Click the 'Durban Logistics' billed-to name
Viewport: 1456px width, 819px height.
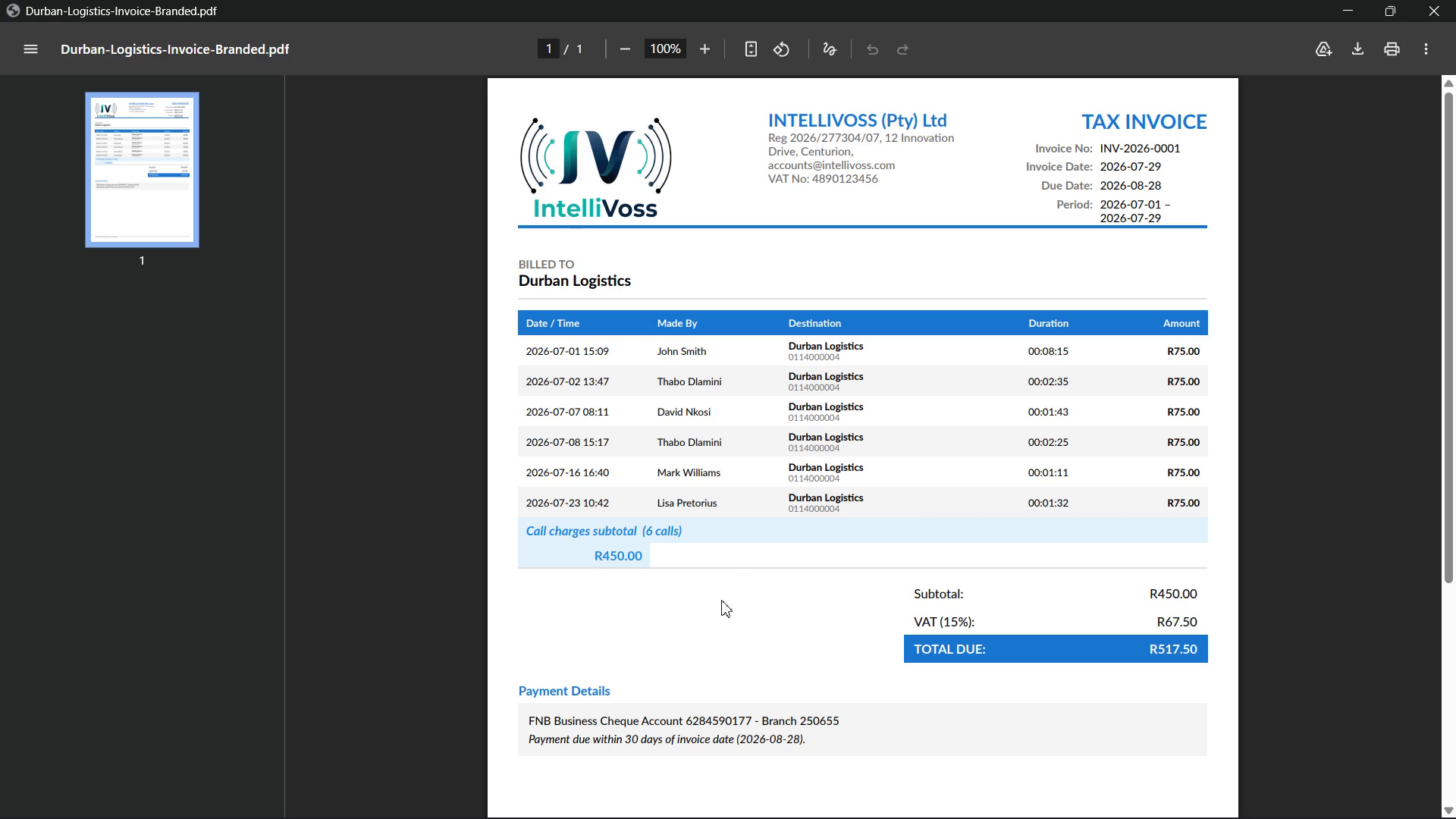574,281
